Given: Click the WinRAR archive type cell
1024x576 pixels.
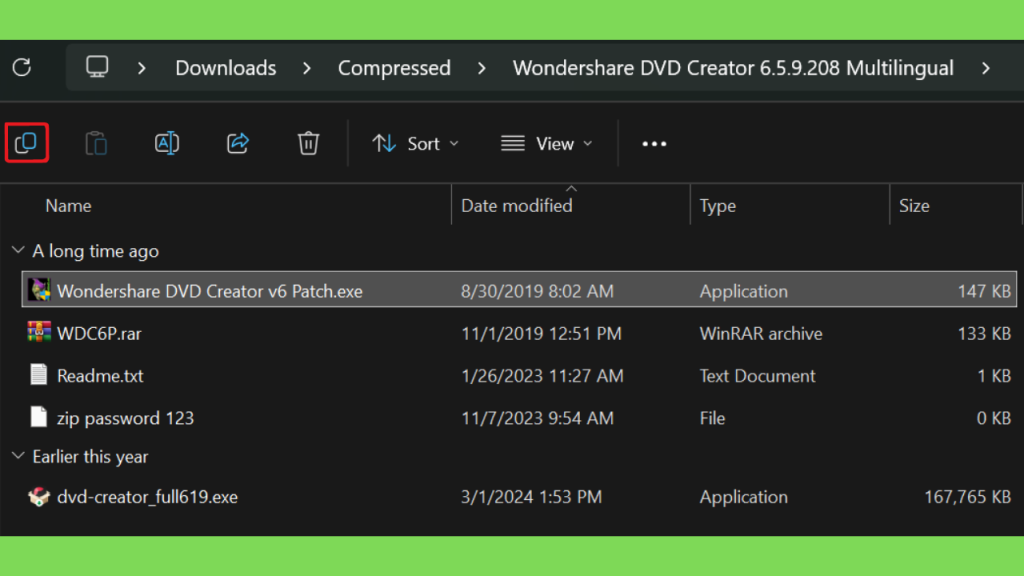Looking at the screenshot, I should tap(761, 333).
